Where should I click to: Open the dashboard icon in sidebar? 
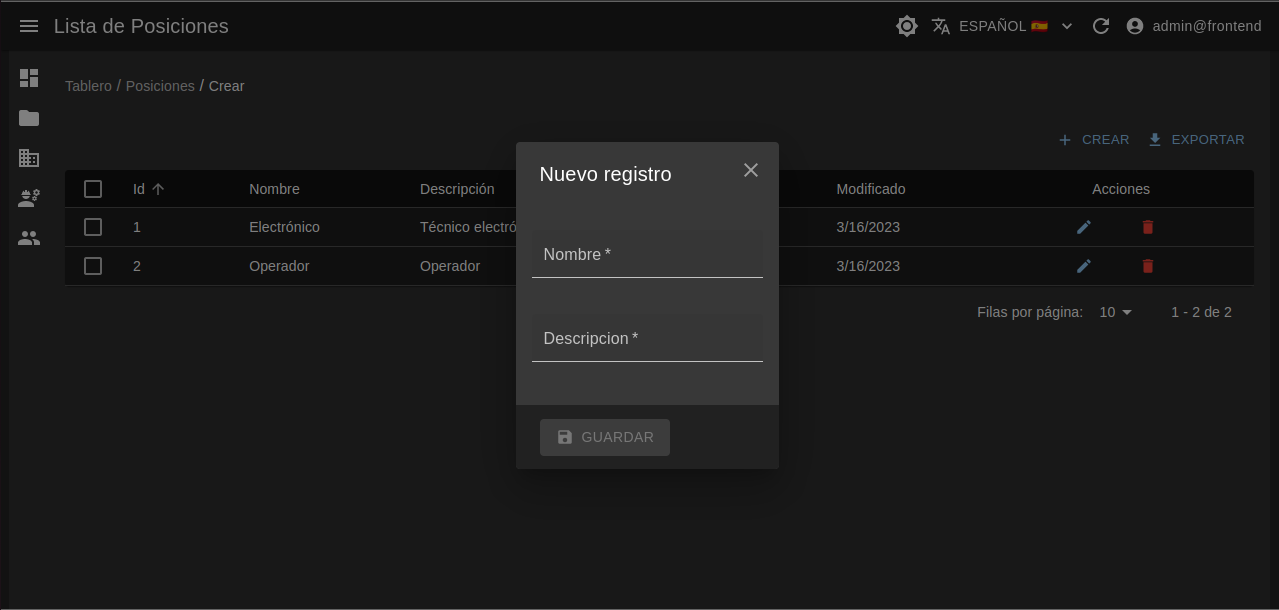(29, 78)
